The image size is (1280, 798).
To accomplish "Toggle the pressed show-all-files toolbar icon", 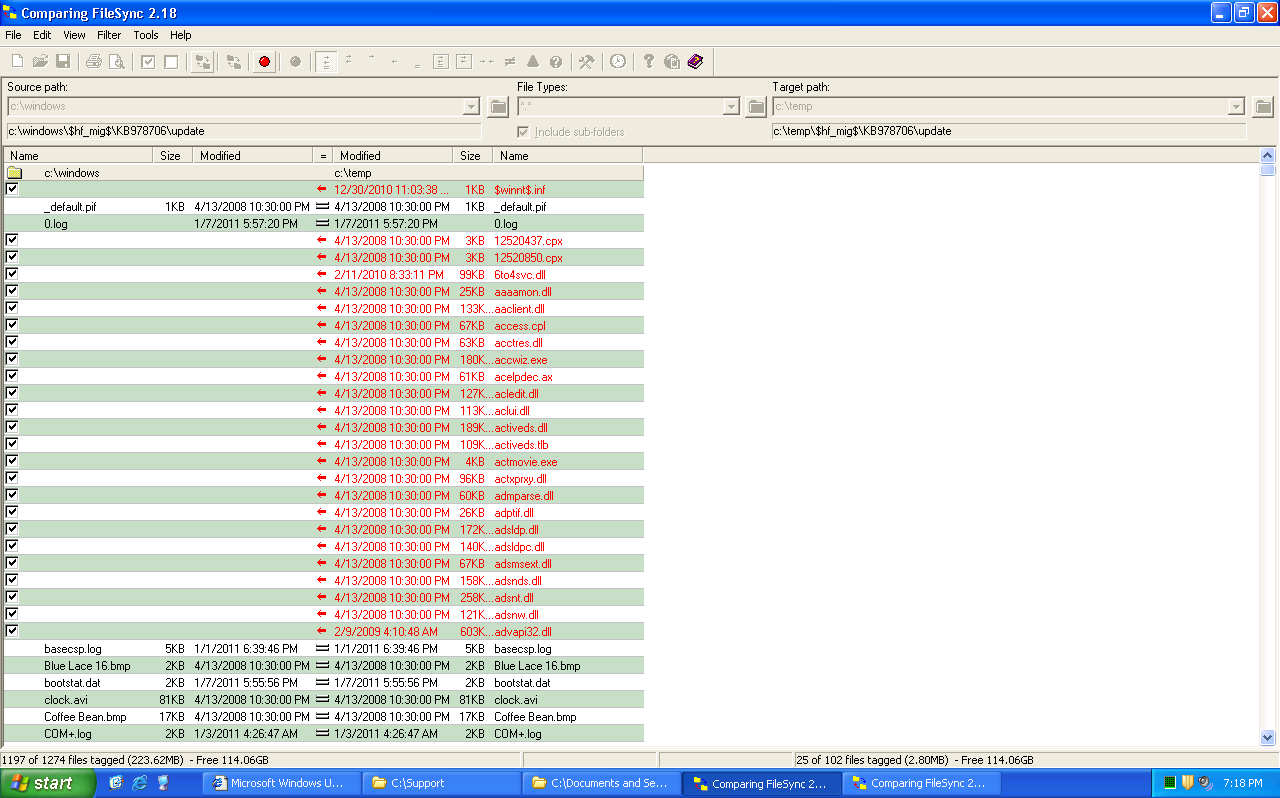I will coord(326,62).
